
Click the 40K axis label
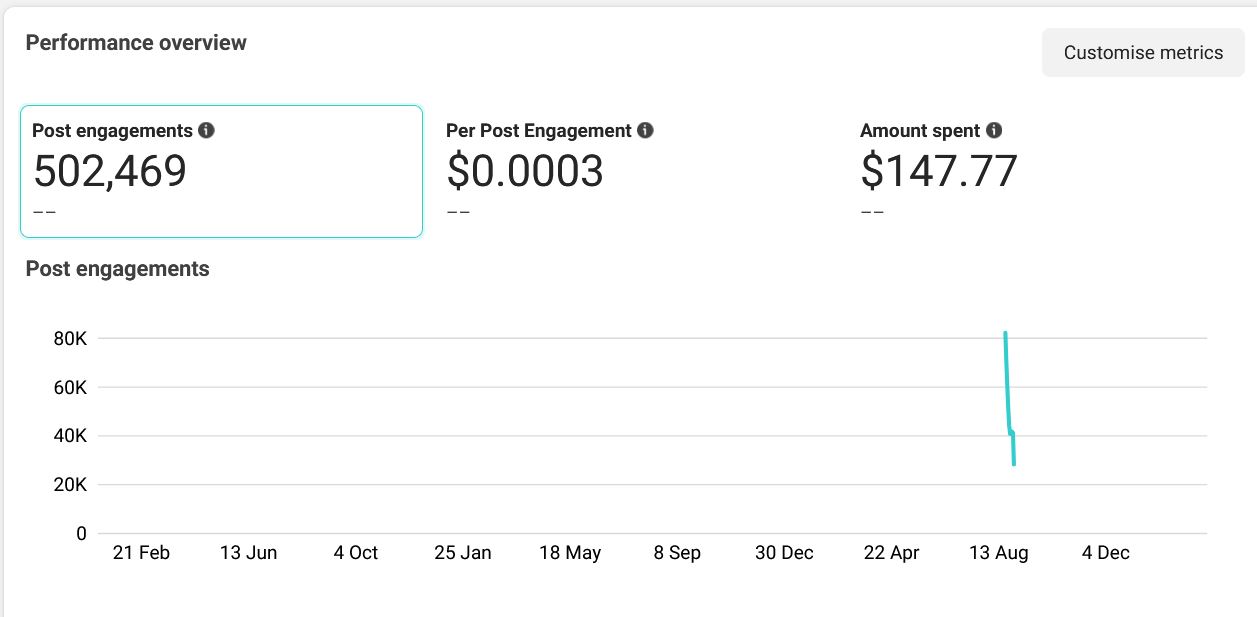point(70,436)
